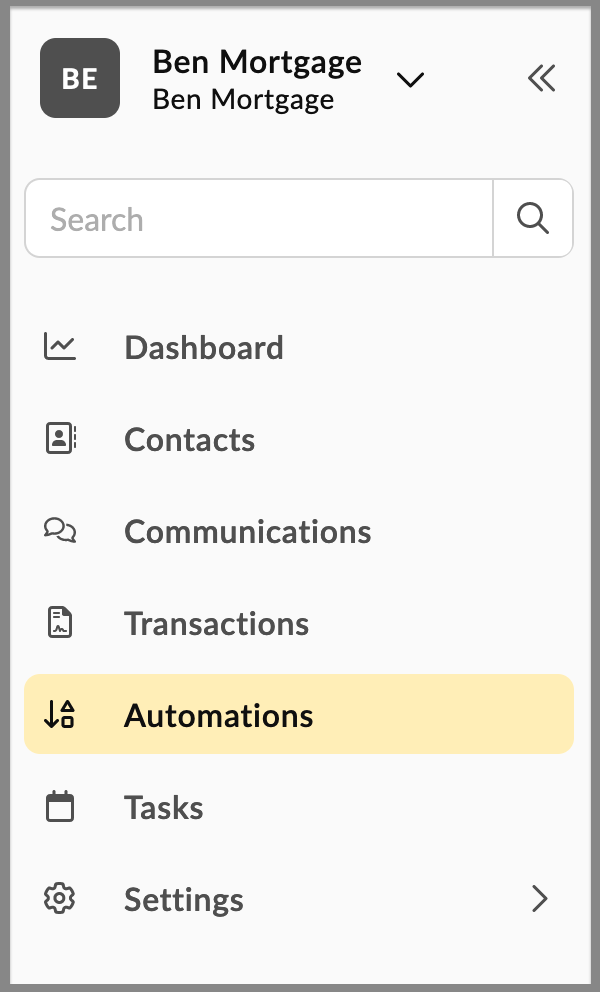
Task: Focus the Search input field
Action: [259, 218]
